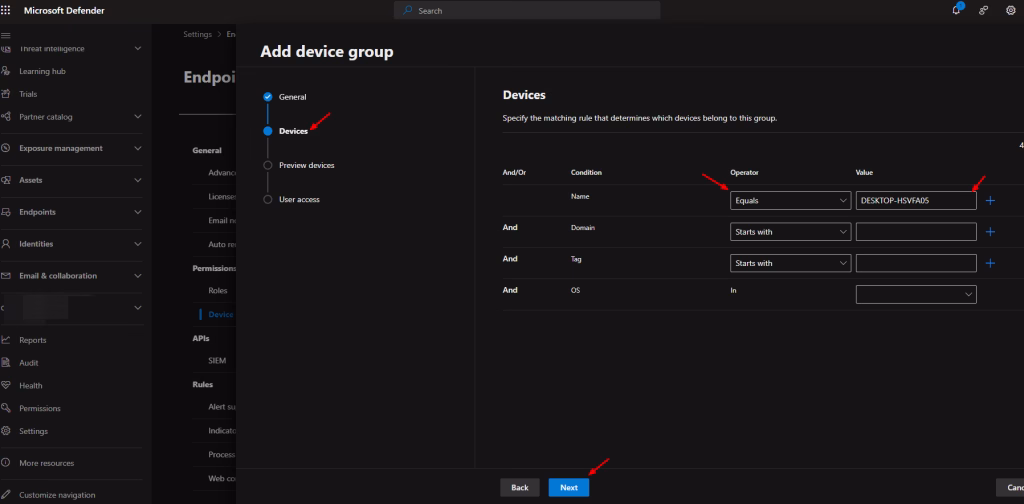Screen dimensions: 1024x504
Task: Expand Partner catalog chevron
Action: [x=138, y=117]
